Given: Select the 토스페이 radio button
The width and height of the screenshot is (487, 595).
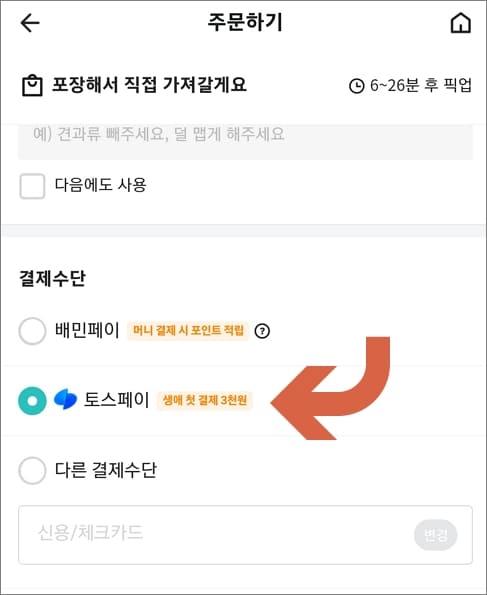Looking at the screenshot, I should click(32, 401).
